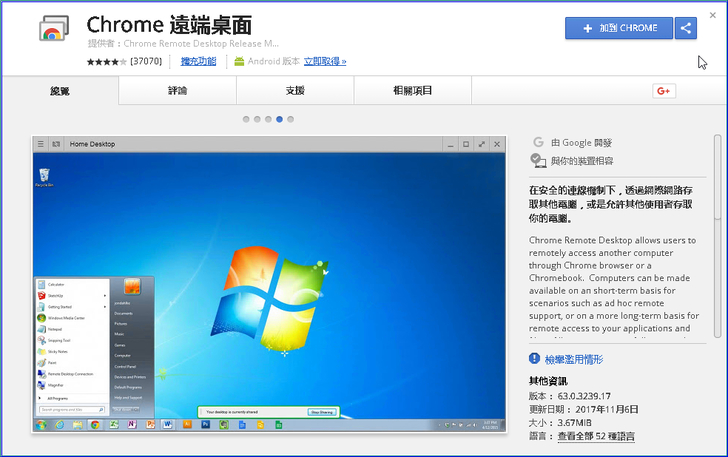Image resolution: width=728 pixels, height=457 pixels.
Task: Click the size text 3.67MiB
Action: pyautogui.click(x=574, y=423)
